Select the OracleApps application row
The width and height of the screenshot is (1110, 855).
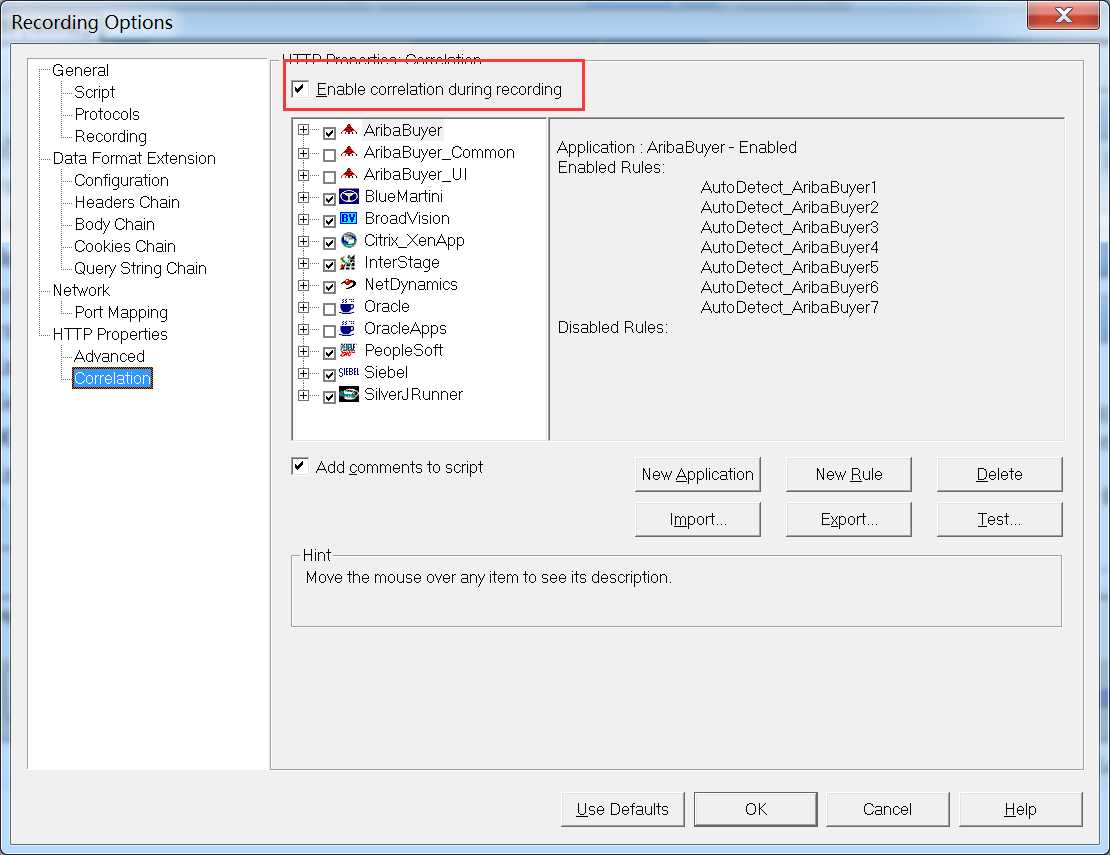point(405,328)
